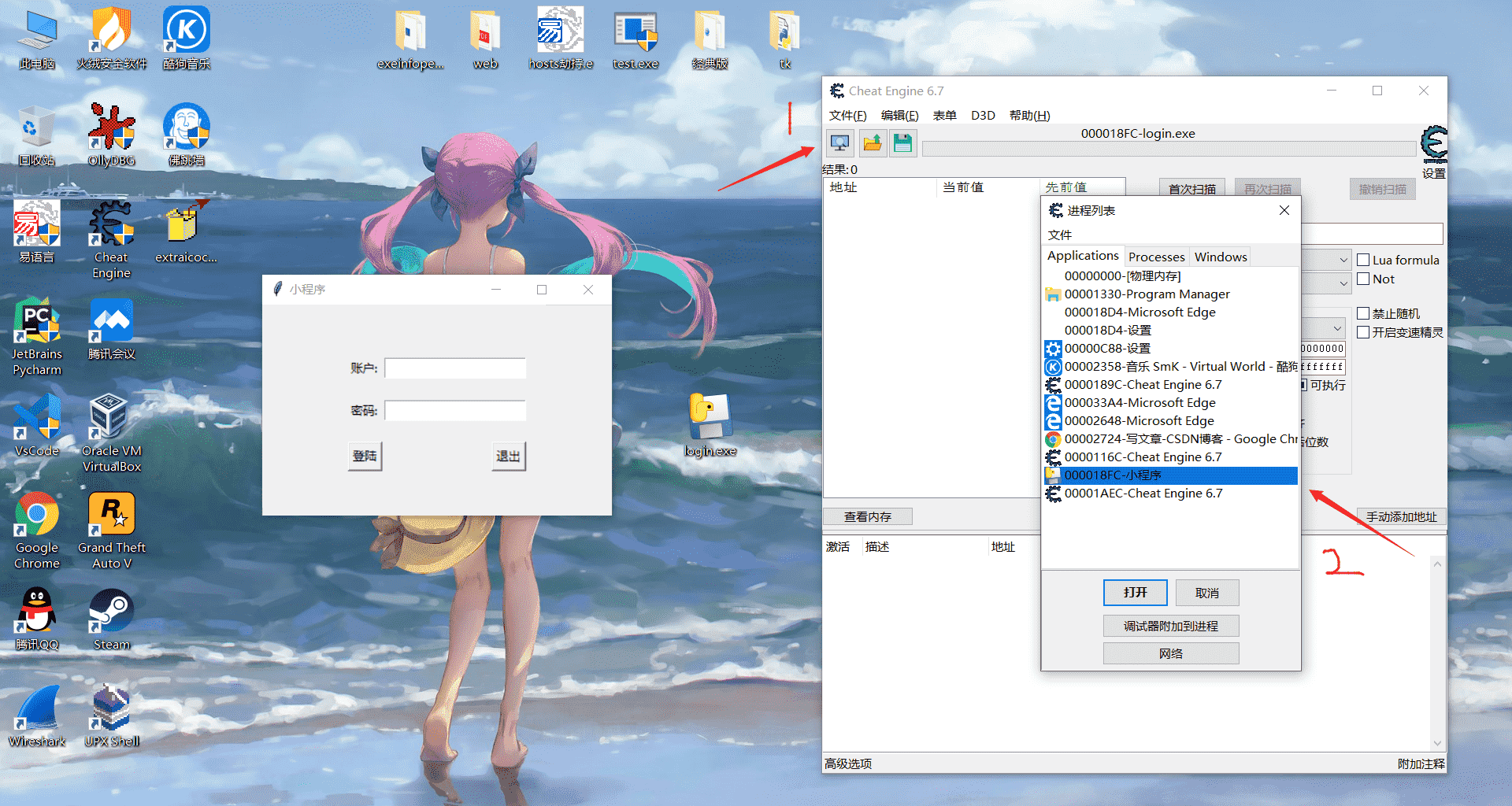1512x806 pixels.
Task: Open the process list computer icon in Cheat Engine
Action: coord(840,143)
